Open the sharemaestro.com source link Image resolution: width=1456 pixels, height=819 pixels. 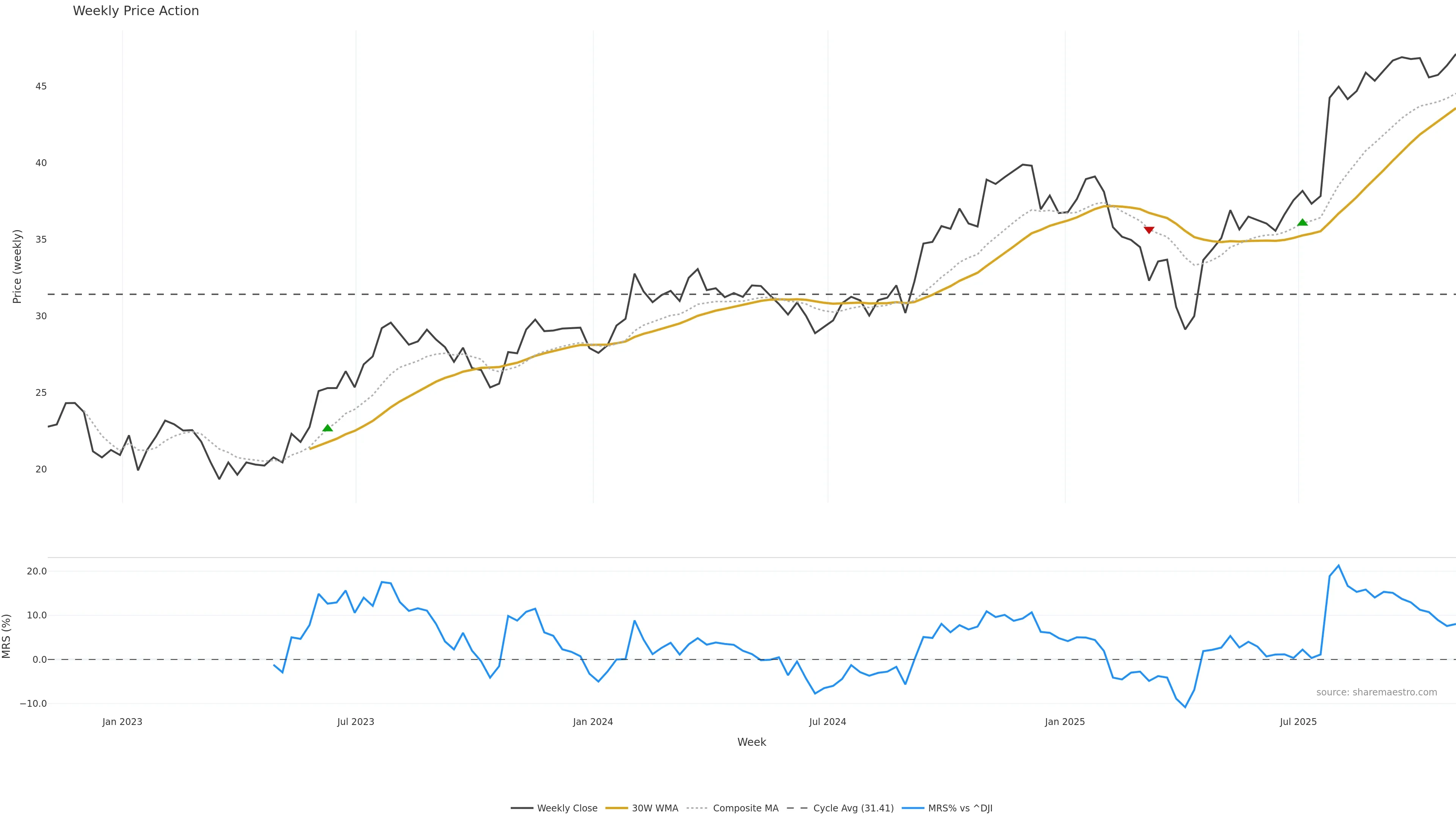(x=1376, y=692)
